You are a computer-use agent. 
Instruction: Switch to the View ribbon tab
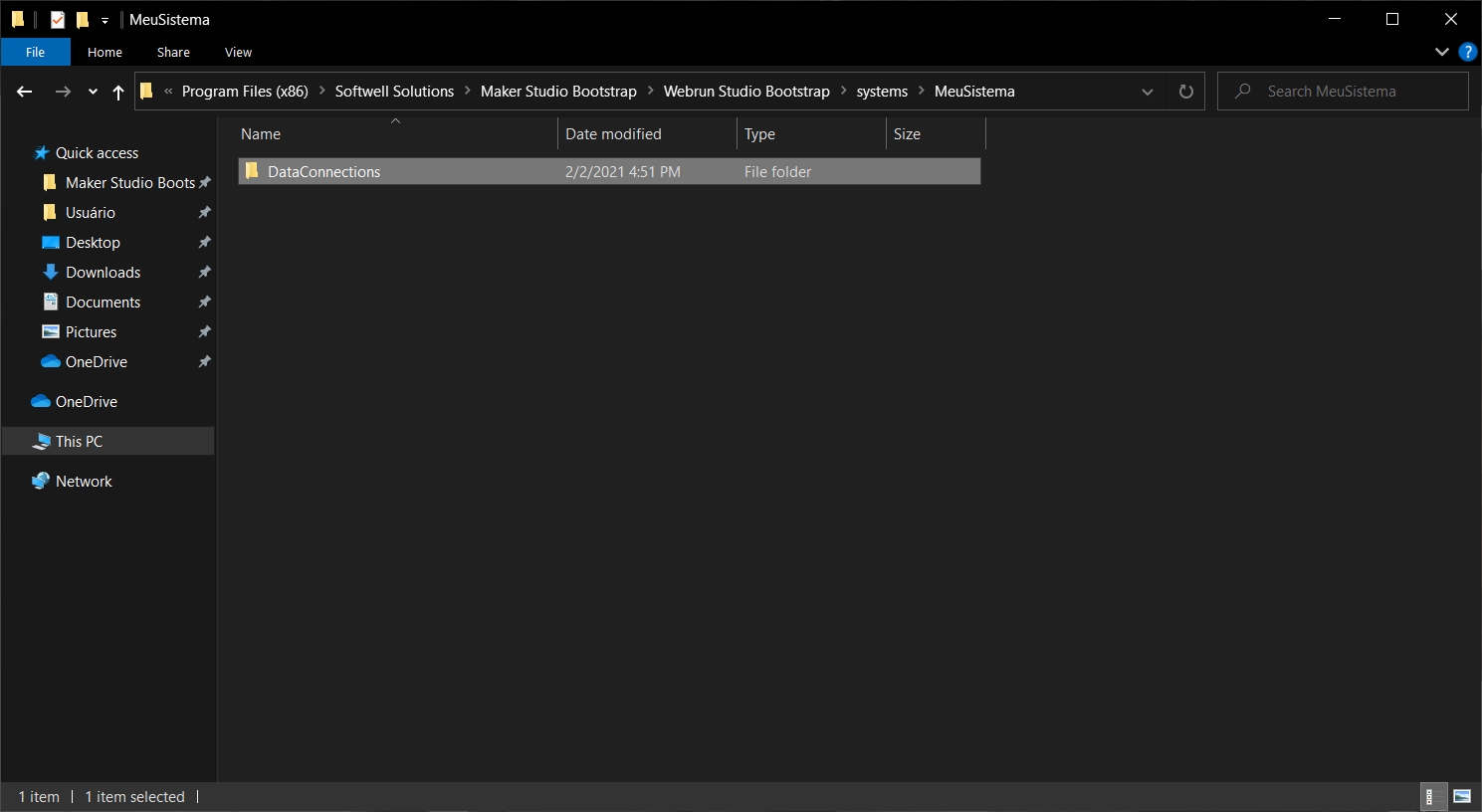pyautogui.click(x=238, y=52)
